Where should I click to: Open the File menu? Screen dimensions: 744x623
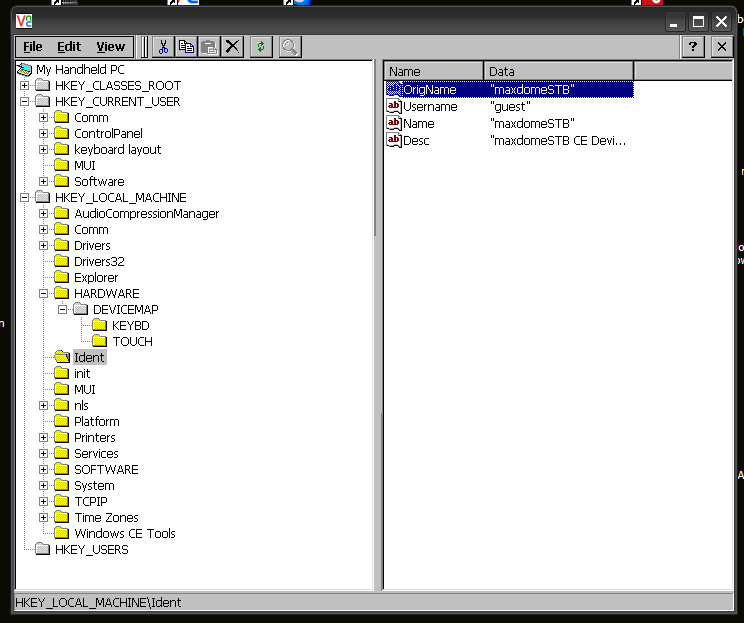tap(33, 47)
